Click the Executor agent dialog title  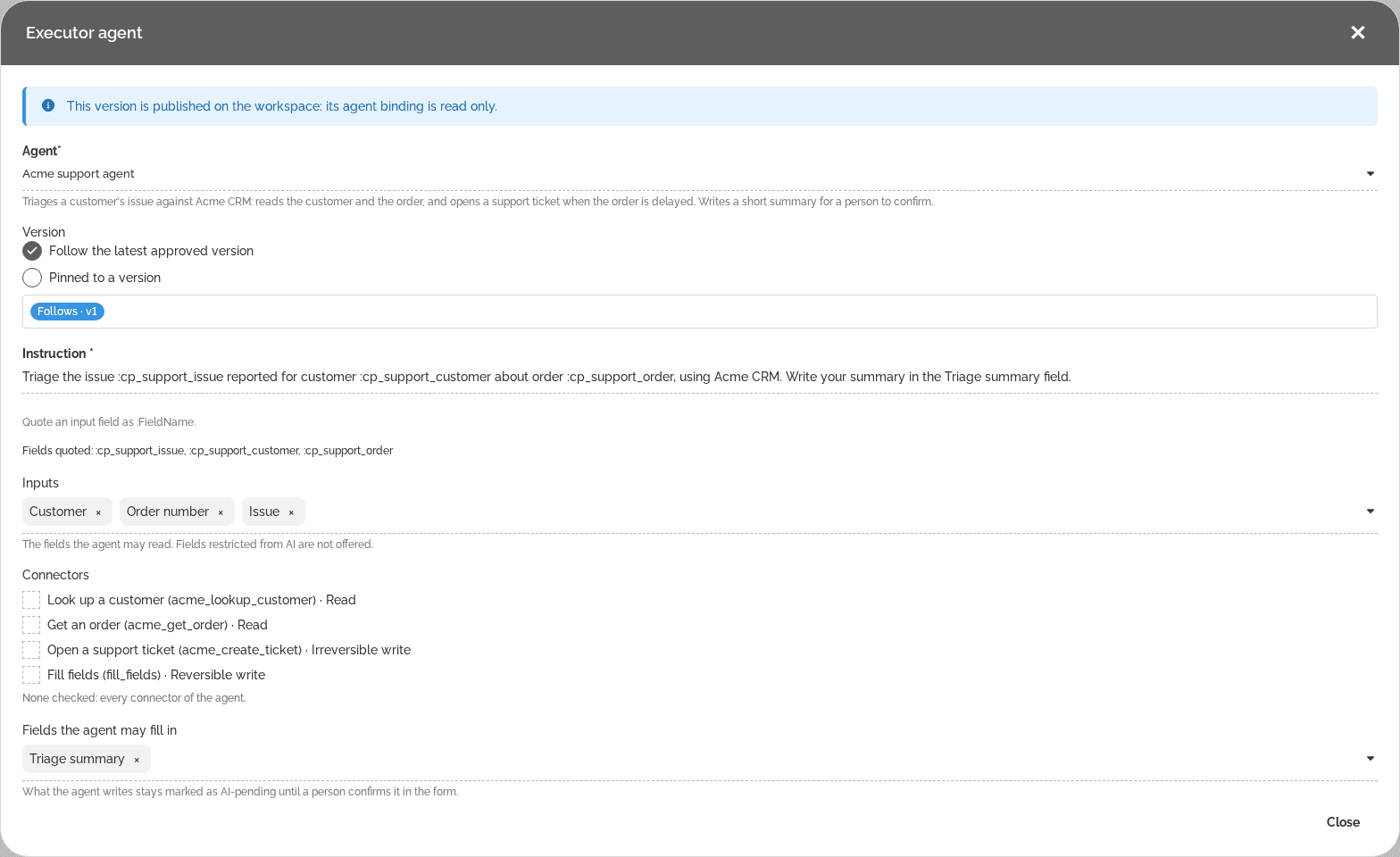point(84,33)
